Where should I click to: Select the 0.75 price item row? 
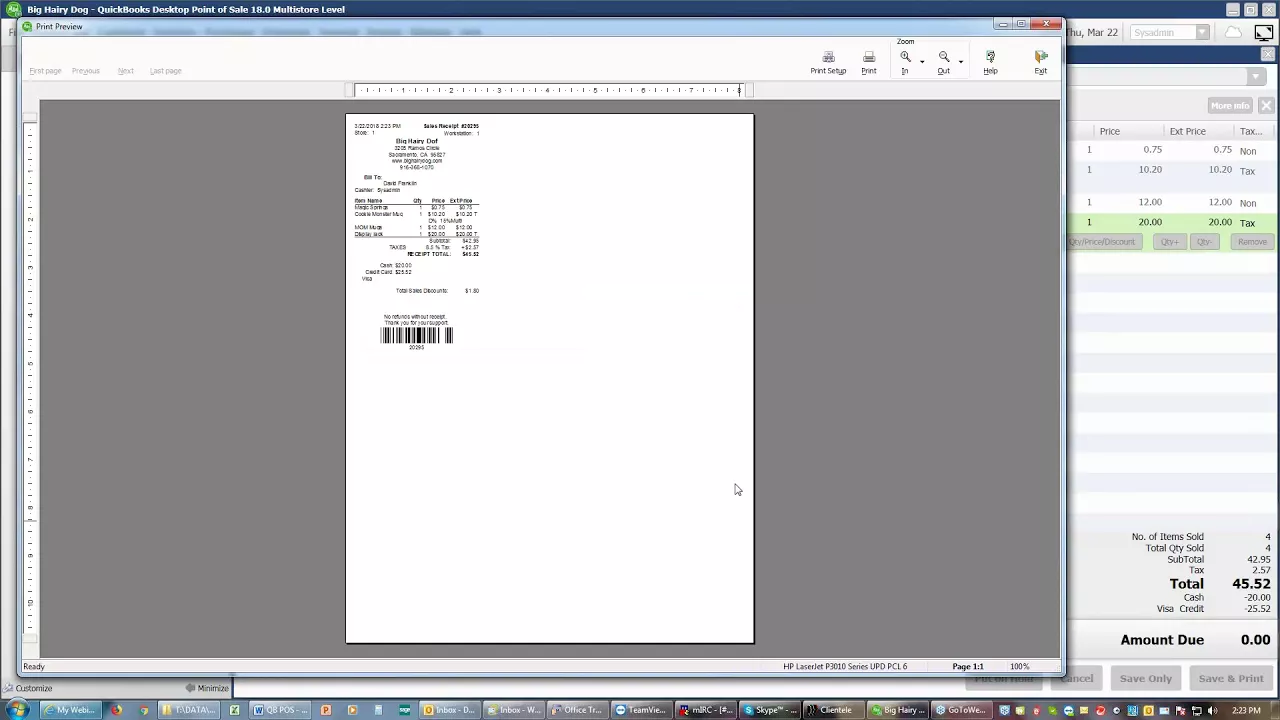click(x=1173, y=150)
